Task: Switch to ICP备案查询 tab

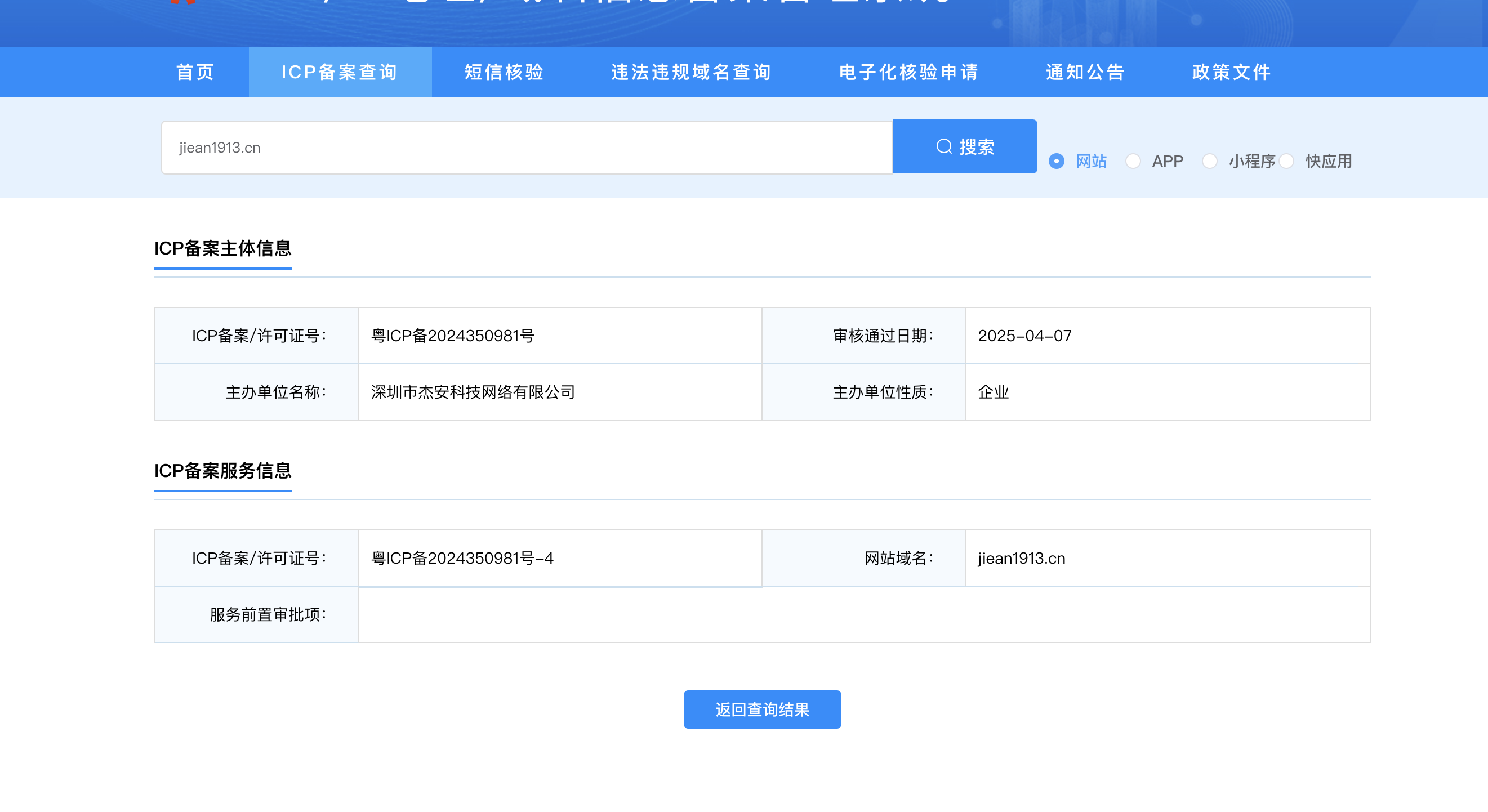Action: (x=340, y=72)
